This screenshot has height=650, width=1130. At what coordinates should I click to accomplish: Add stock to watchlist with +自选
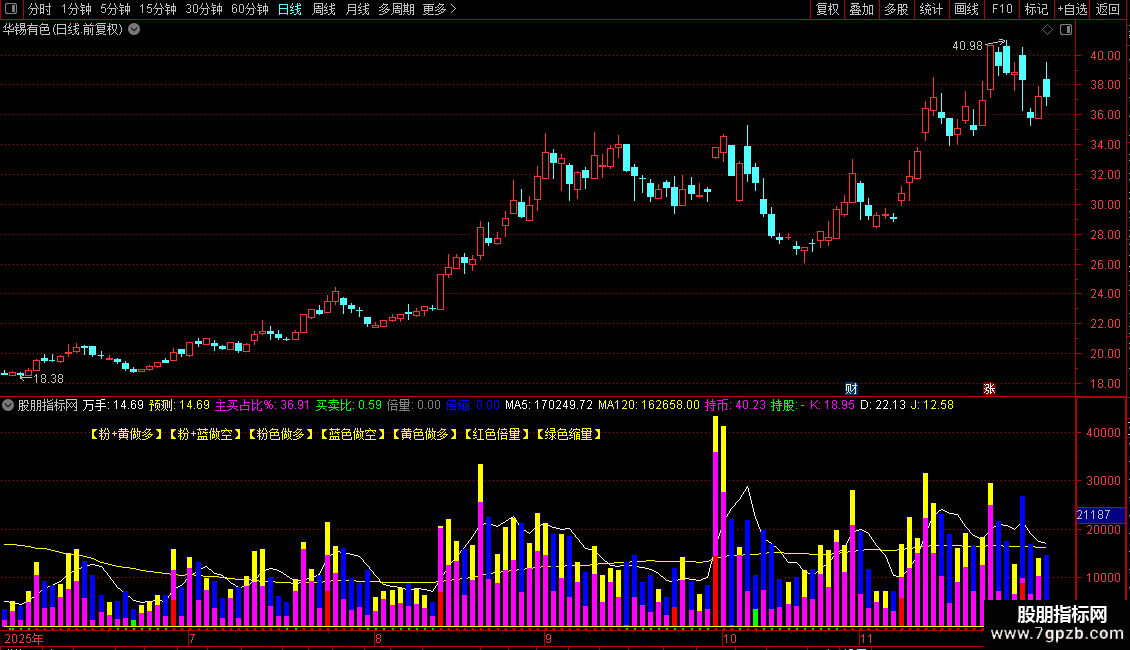pyautogui.click(x=1072, y=9)
